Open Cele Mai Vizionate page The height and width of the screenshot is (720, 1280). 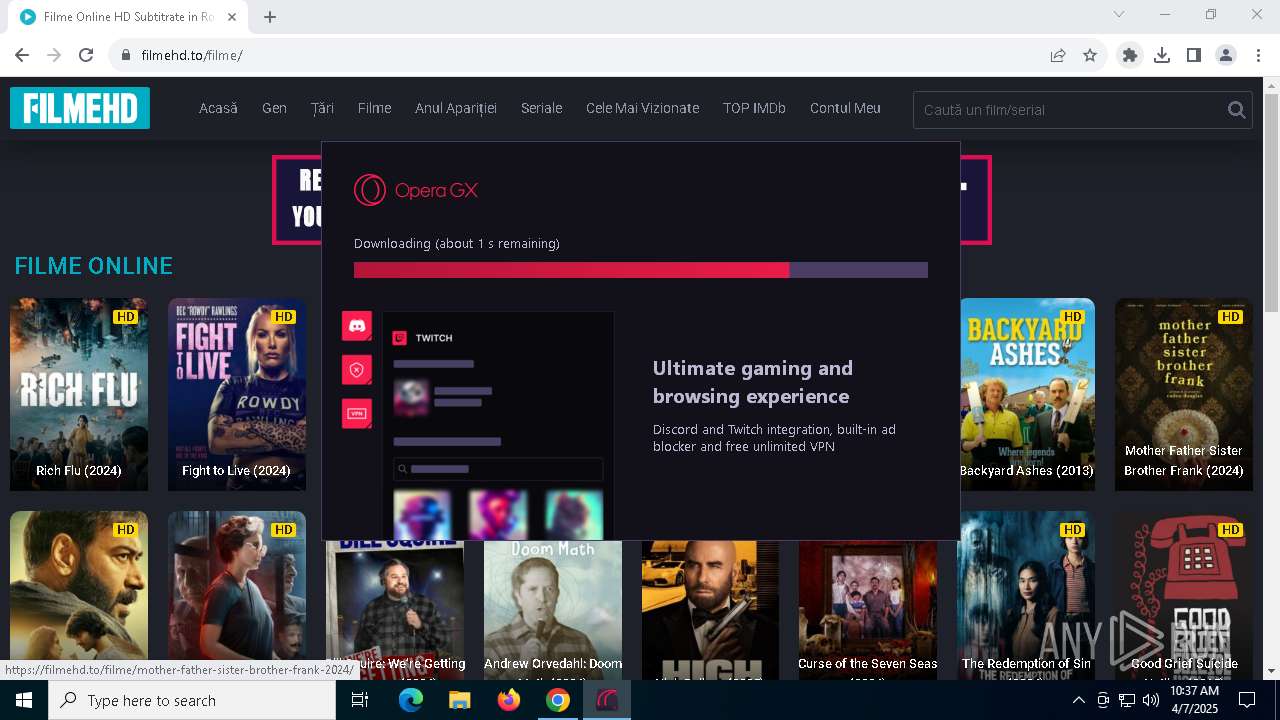coord(642,108)
